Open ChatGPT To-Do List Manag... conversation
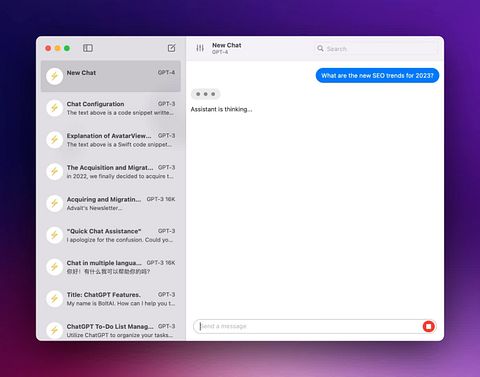The image size is (480, 377). [x=111, y=328]
